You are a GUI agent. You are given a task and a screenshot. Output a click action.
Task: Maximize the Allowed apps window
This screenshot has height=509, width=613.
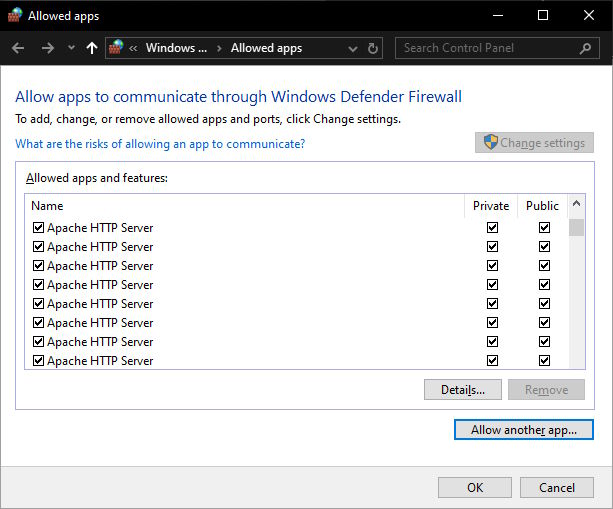543,15
